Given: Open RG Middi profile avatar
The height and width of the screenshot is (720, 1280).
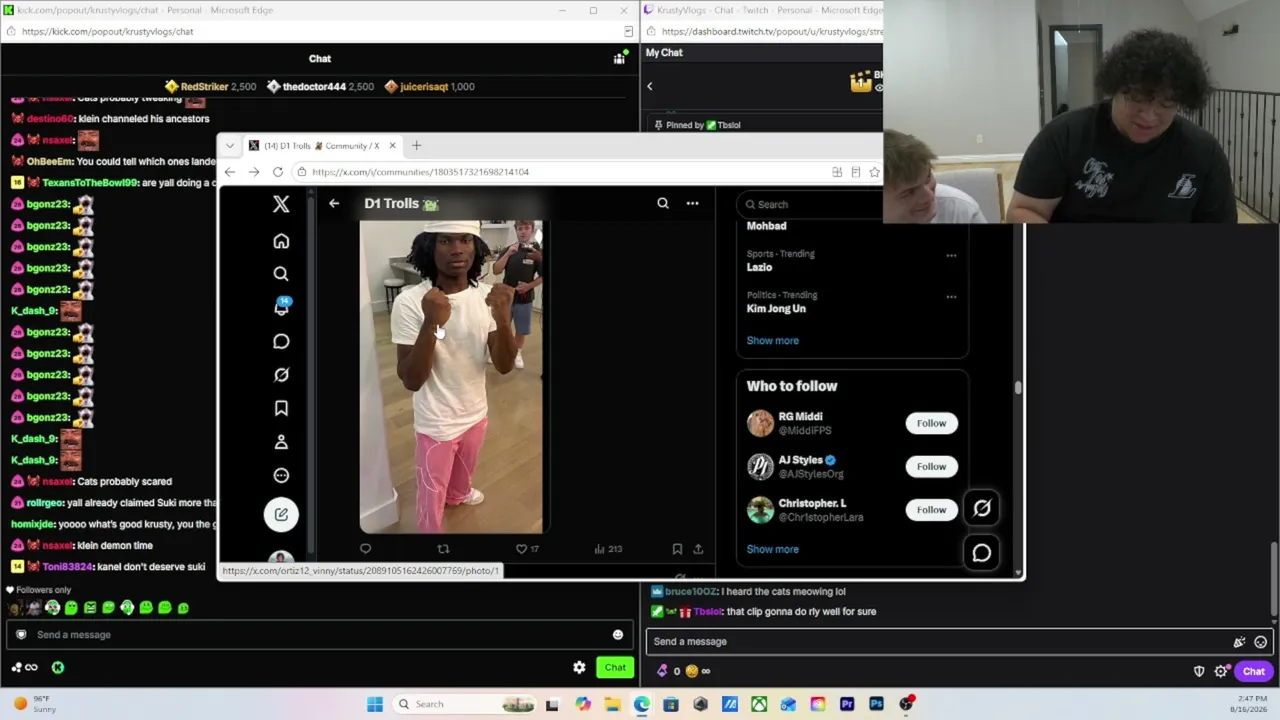Looking at the screenshot, I should click(760, 423).
